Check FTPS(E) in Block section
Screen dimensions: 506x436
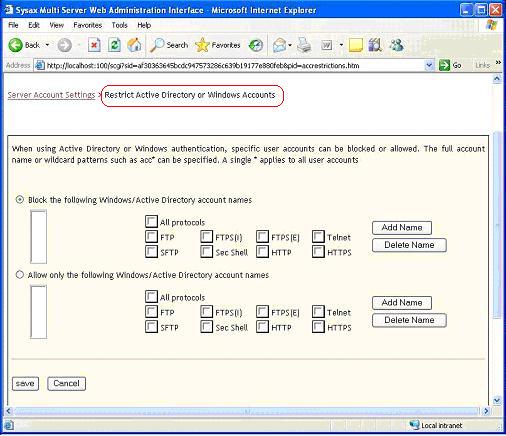262,237
